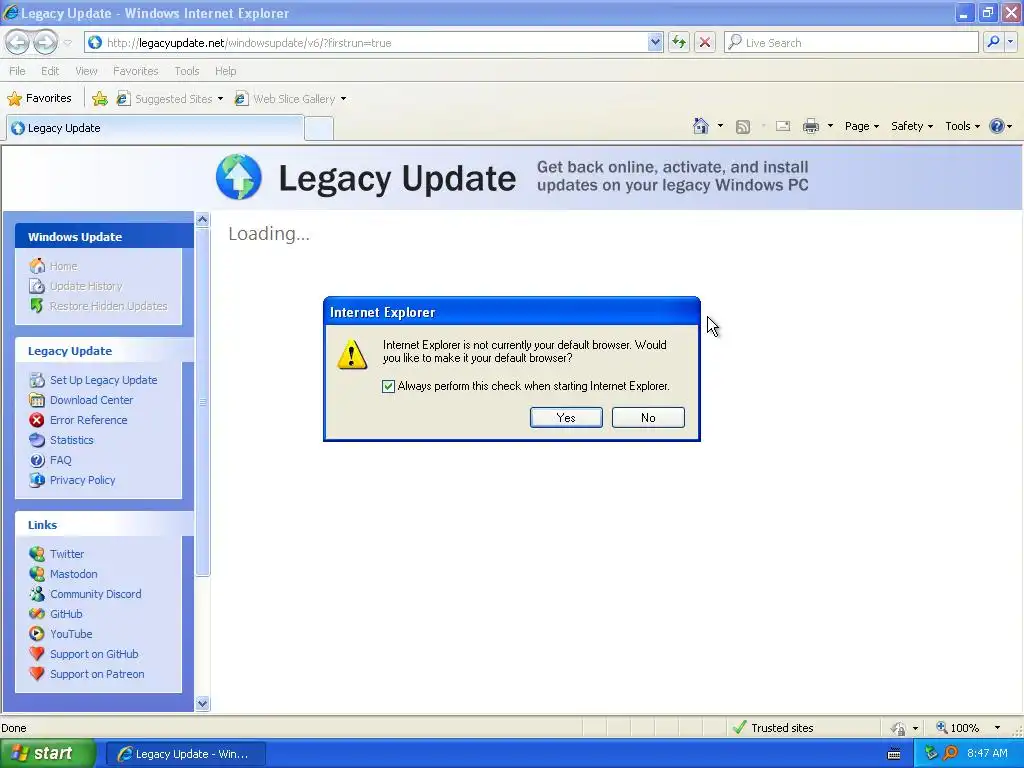Click Community Discord people icon
This screenshot has width=1024, height=768.
(x=37, y=594)
